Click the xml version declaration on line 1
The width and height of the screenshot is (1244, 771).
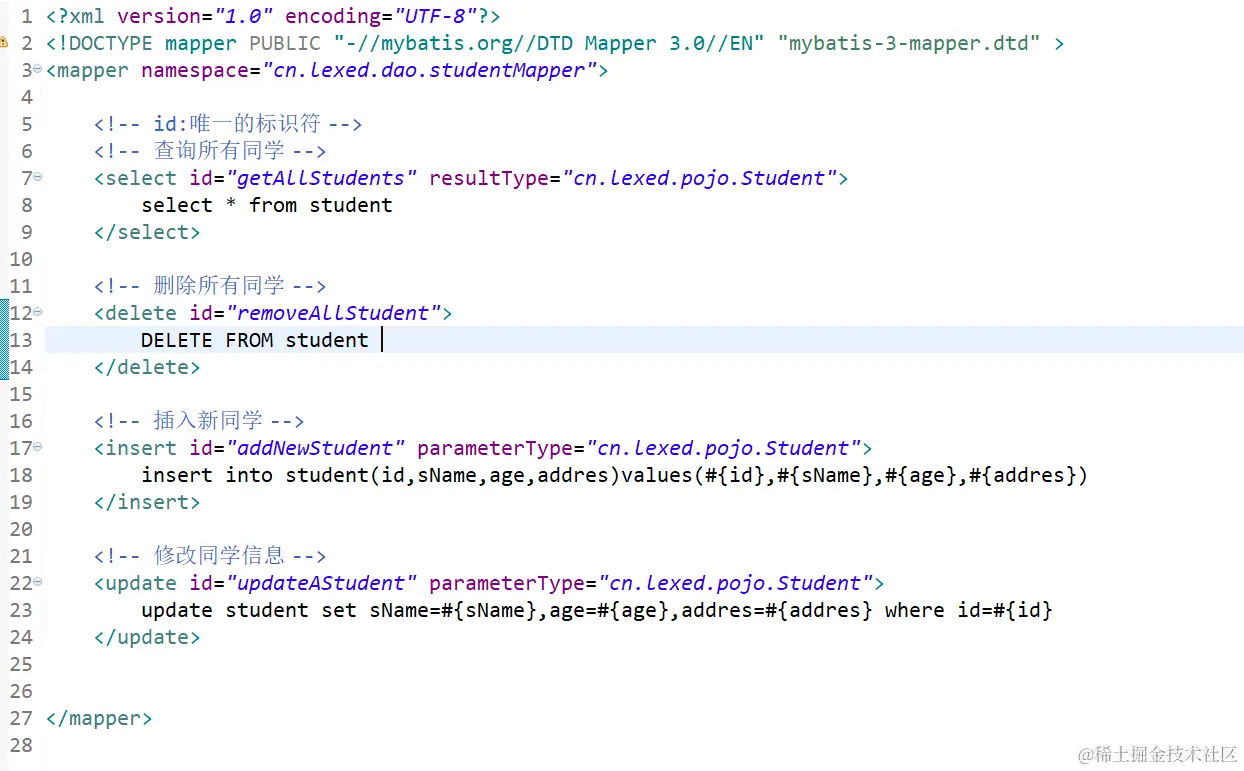273,16
